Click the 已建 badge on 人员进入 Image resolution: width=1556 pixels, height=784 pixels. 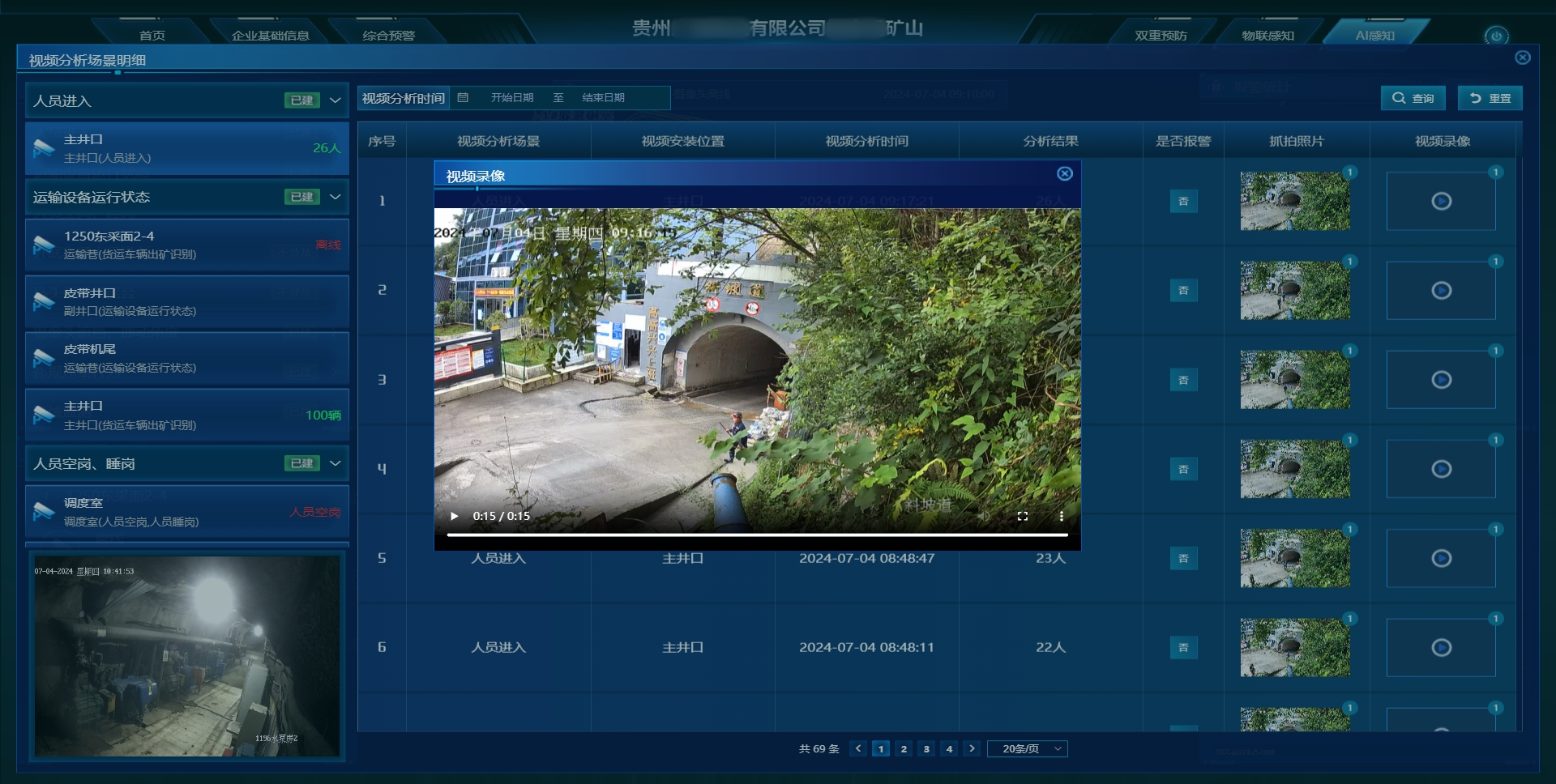point(301,100)
